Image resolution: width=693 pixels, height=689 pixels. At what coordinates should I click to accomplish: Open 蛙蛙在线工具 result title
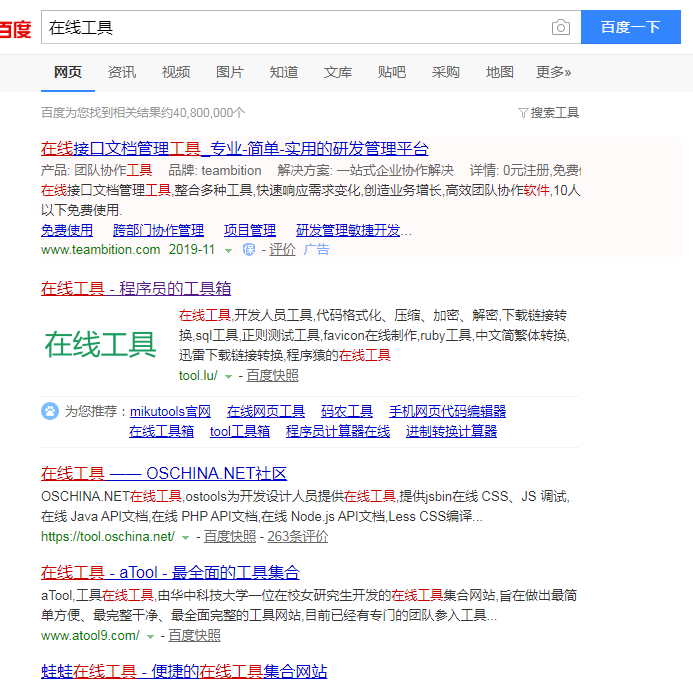(184, 671)
